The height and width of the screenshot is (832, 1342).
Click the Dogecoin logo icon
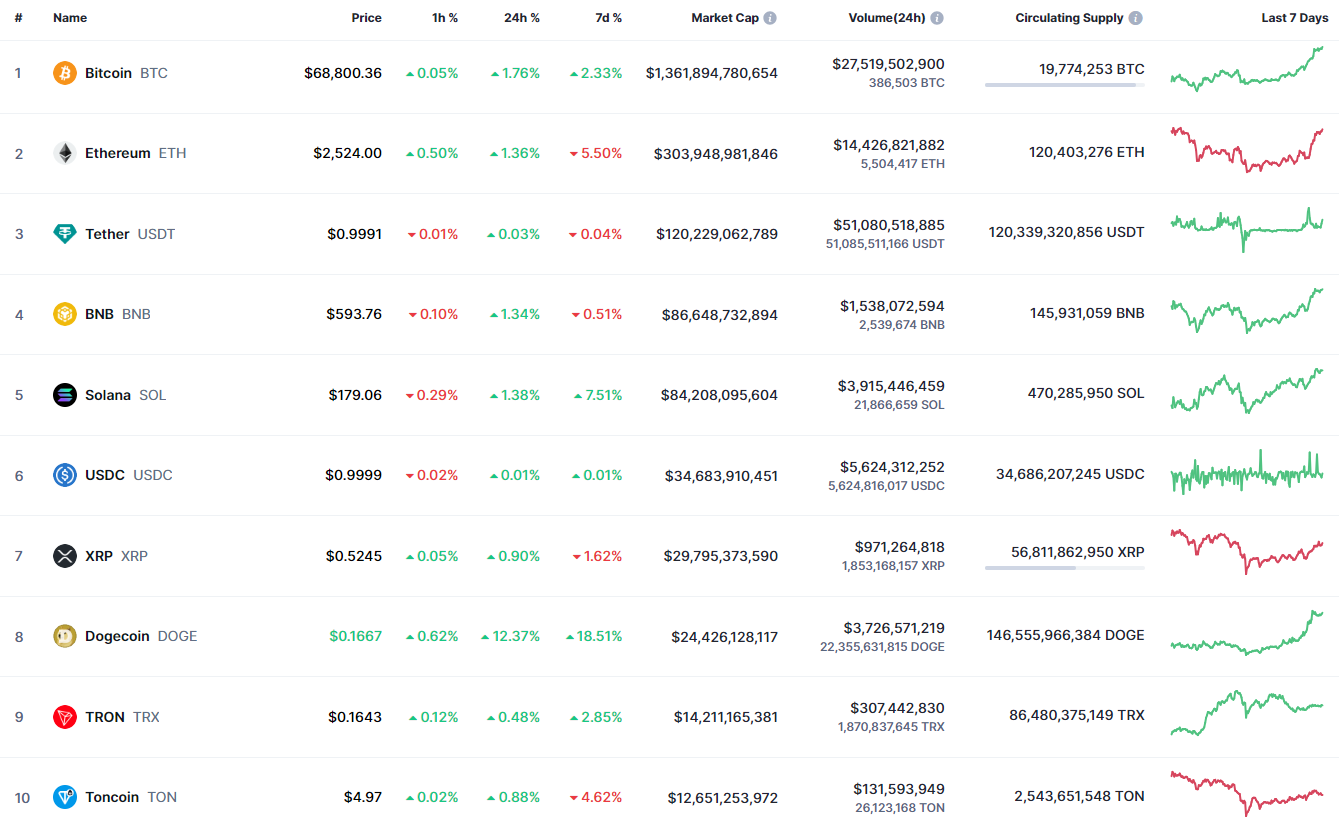65,636
